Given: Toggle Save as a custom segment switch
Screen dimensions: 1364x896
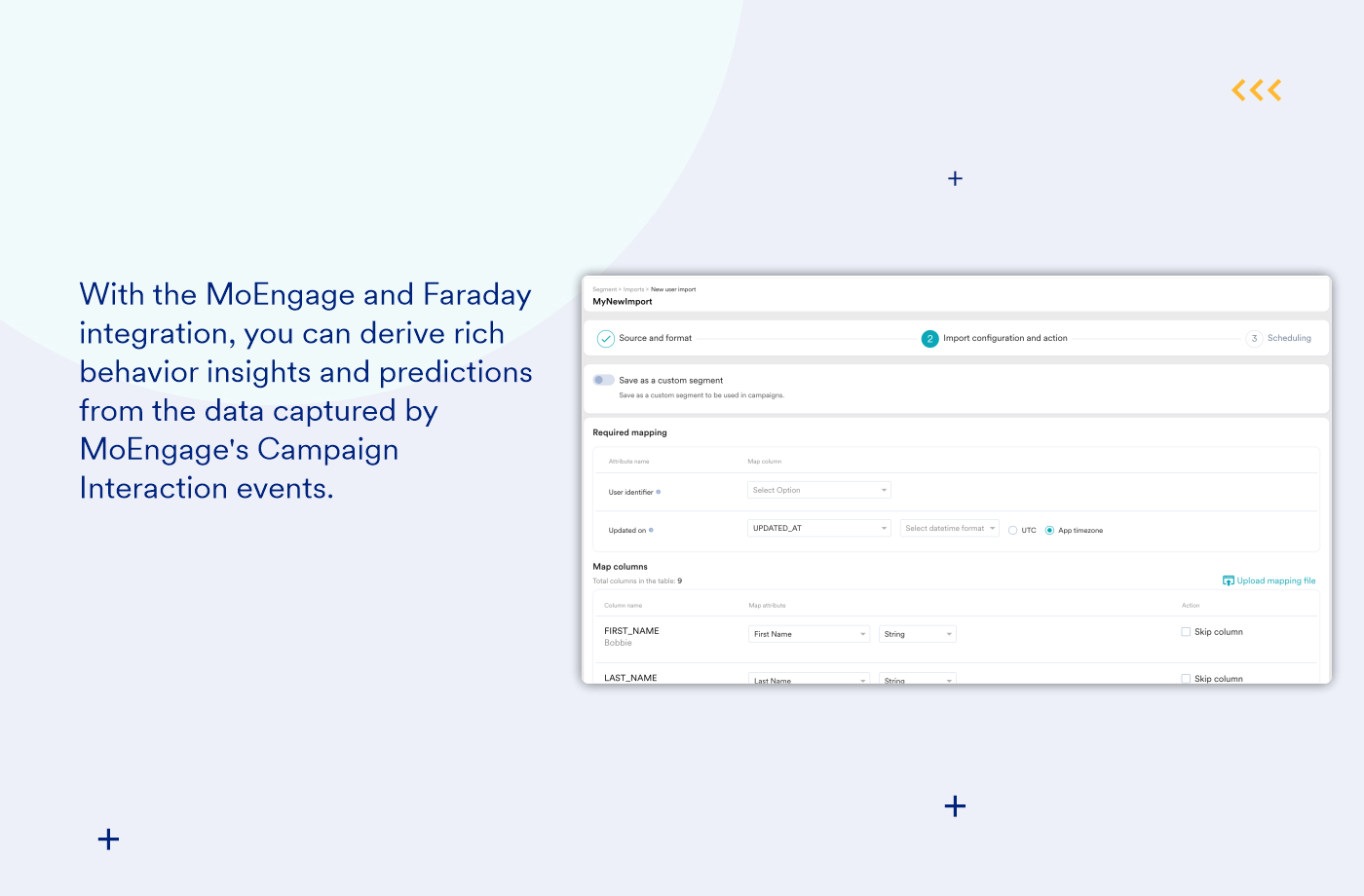Looking at the screenshot, I should (x=604, y=380).
